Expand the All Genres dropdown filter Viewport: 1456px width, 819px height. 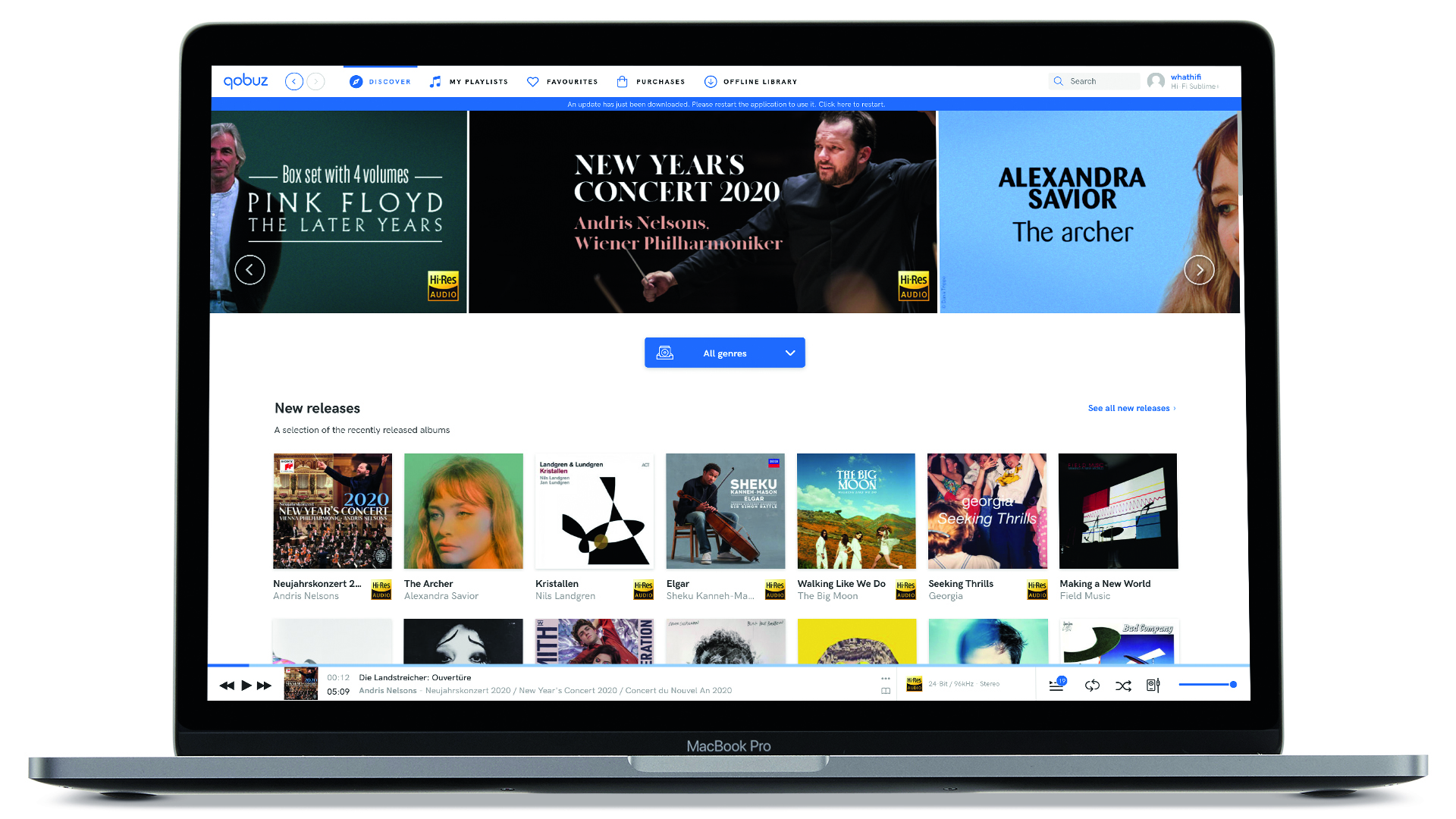(725, 352)
